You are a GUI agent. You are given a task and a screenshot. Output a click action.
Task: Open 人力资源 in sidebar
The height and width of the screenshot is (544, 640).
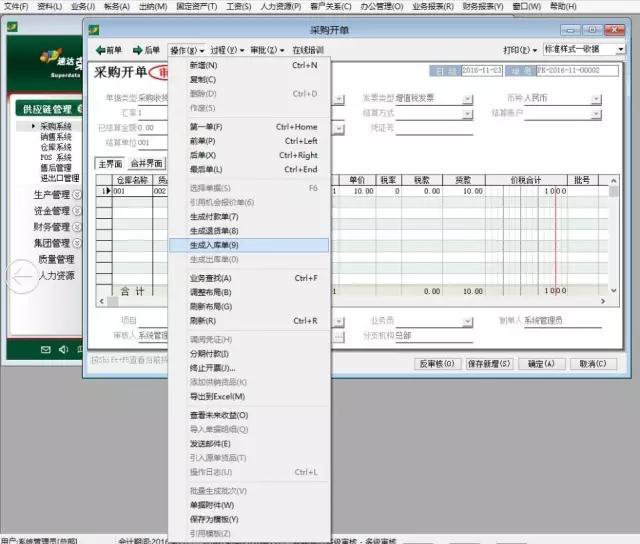(x=56, y=275)
